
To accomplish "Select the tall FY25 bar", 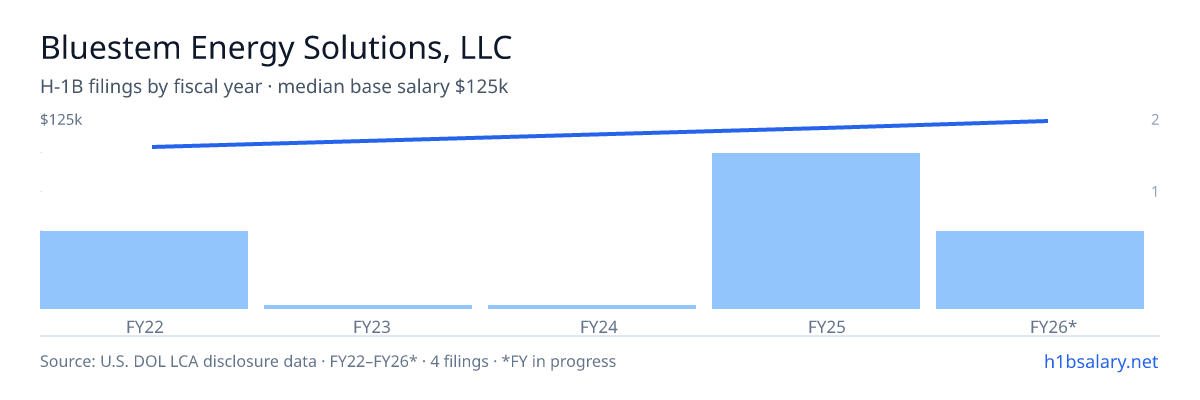I will [816, 231].
